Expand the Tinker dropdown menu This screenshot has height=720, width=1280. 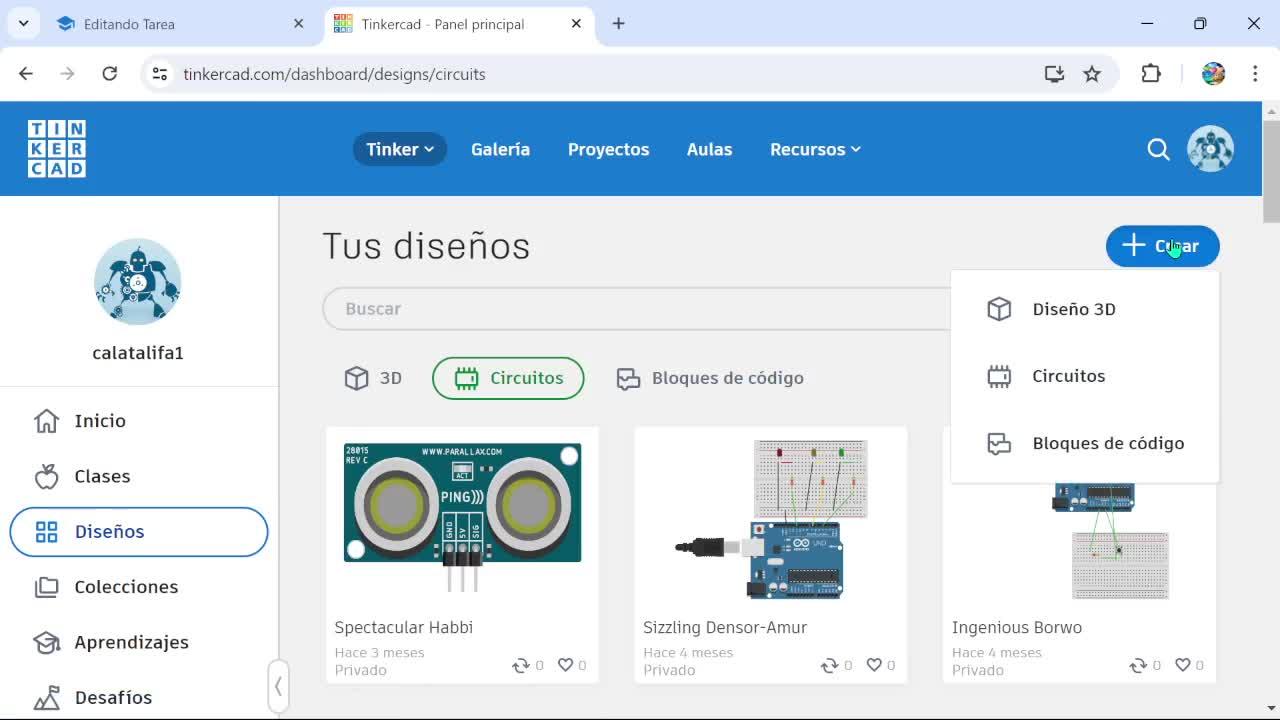(x=399, y=149)
